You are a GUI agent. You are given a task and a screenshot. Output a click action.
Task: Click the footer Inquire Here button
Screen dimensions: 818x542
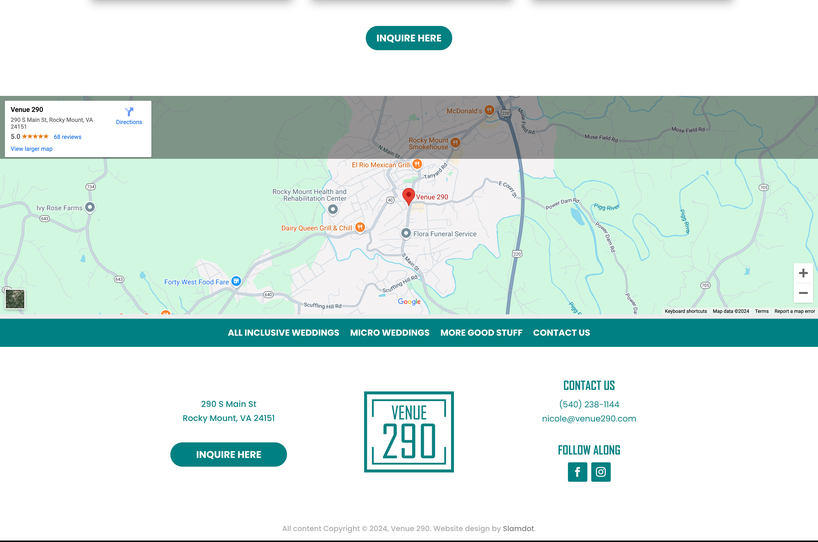(228, 455)
